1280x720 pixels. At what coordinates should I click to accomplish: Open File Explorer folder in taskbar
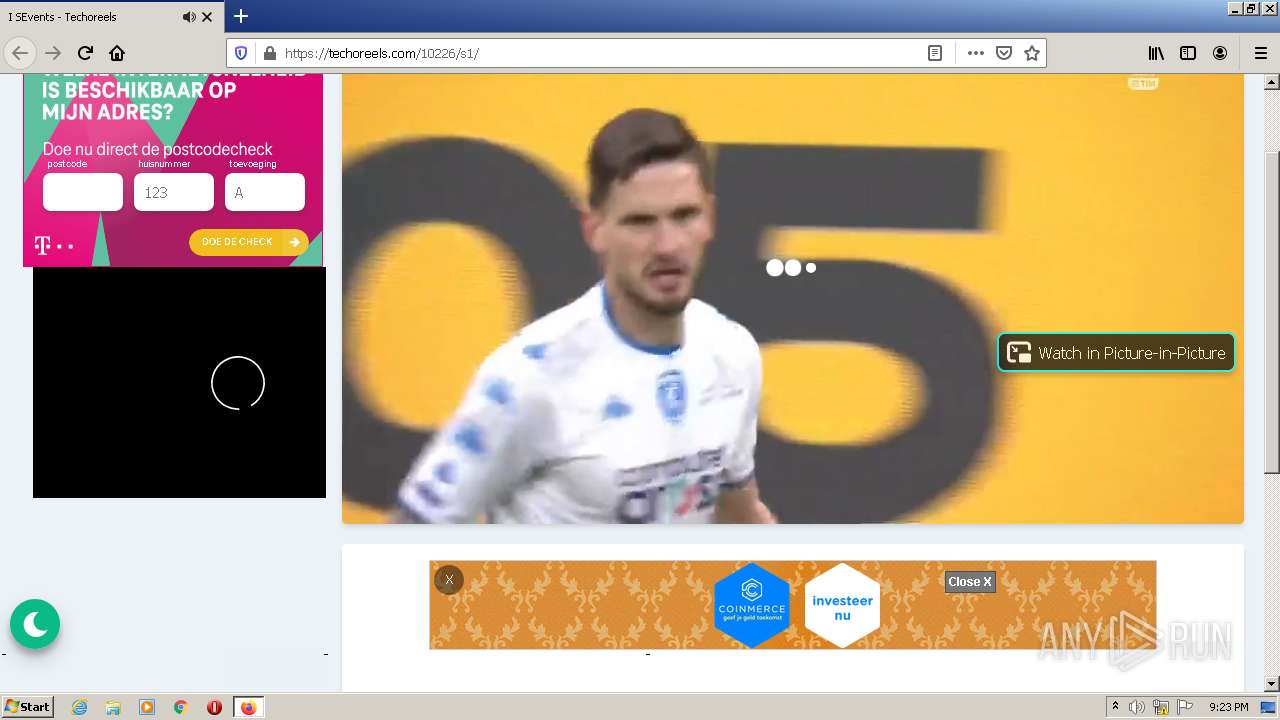tap(113, 707)
